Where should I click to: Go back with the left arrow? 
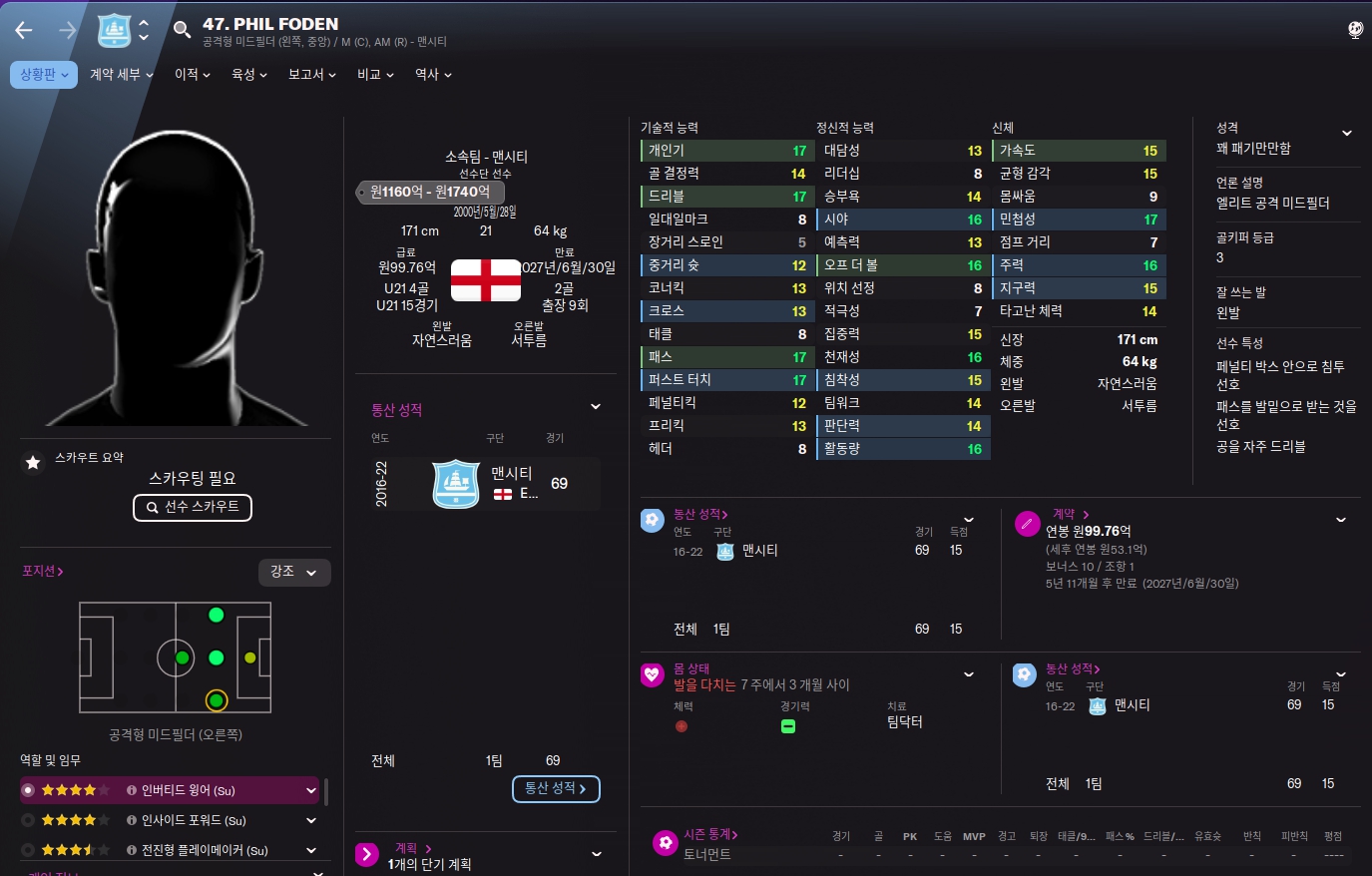tap(24, 31)
